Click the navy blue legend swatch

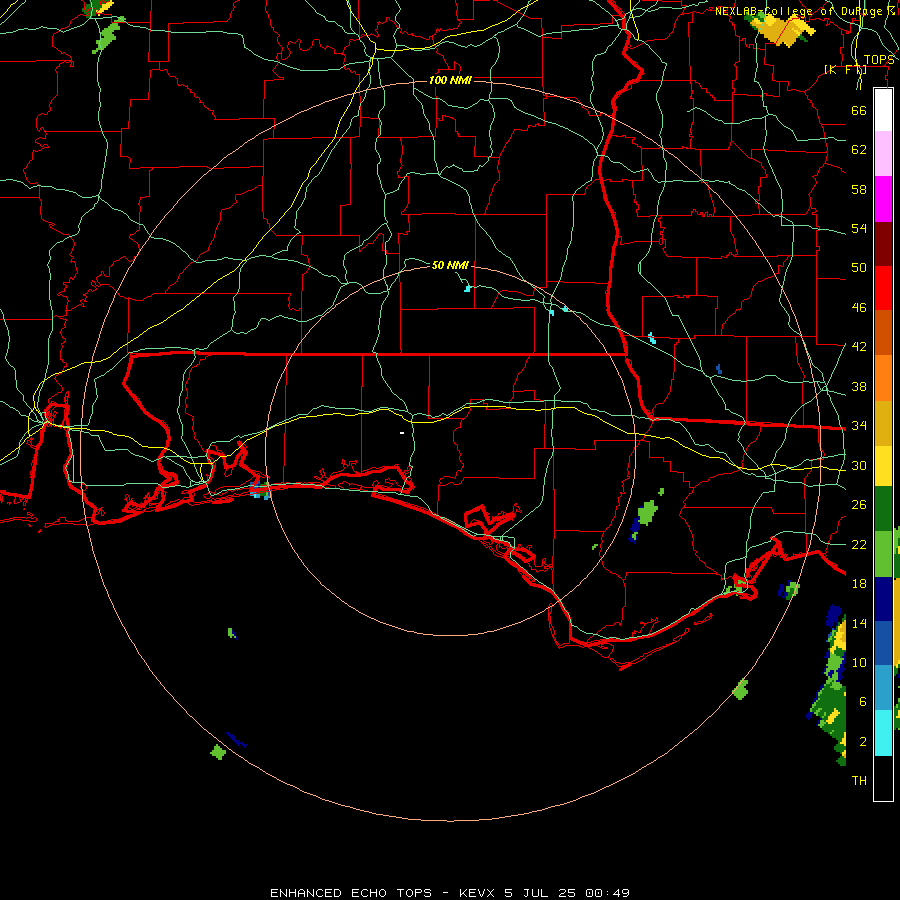[x=883, y=599]
